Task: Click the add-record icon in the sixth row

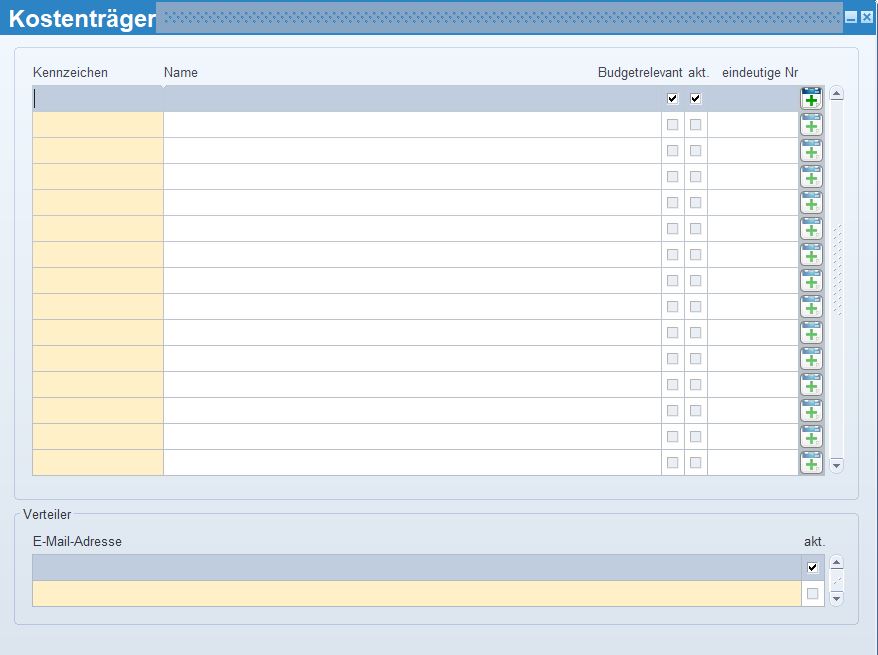Action: coord(811,228)
